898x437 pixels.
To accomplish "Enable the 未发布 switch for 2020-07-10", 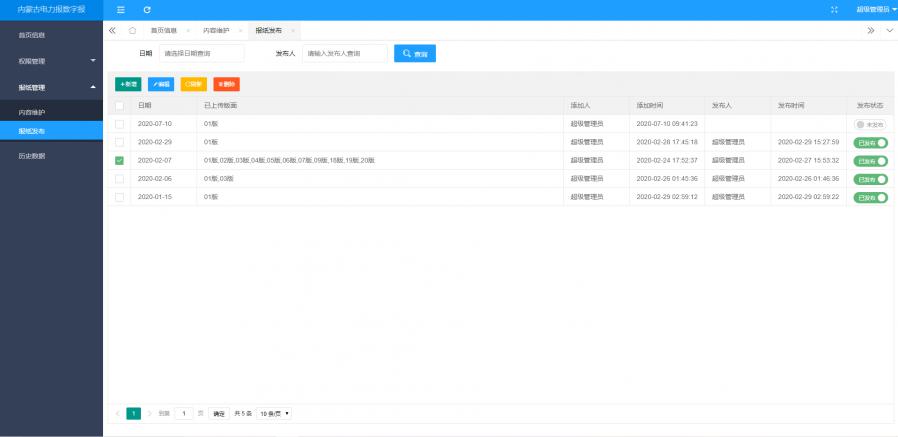I will pos(870,124).
